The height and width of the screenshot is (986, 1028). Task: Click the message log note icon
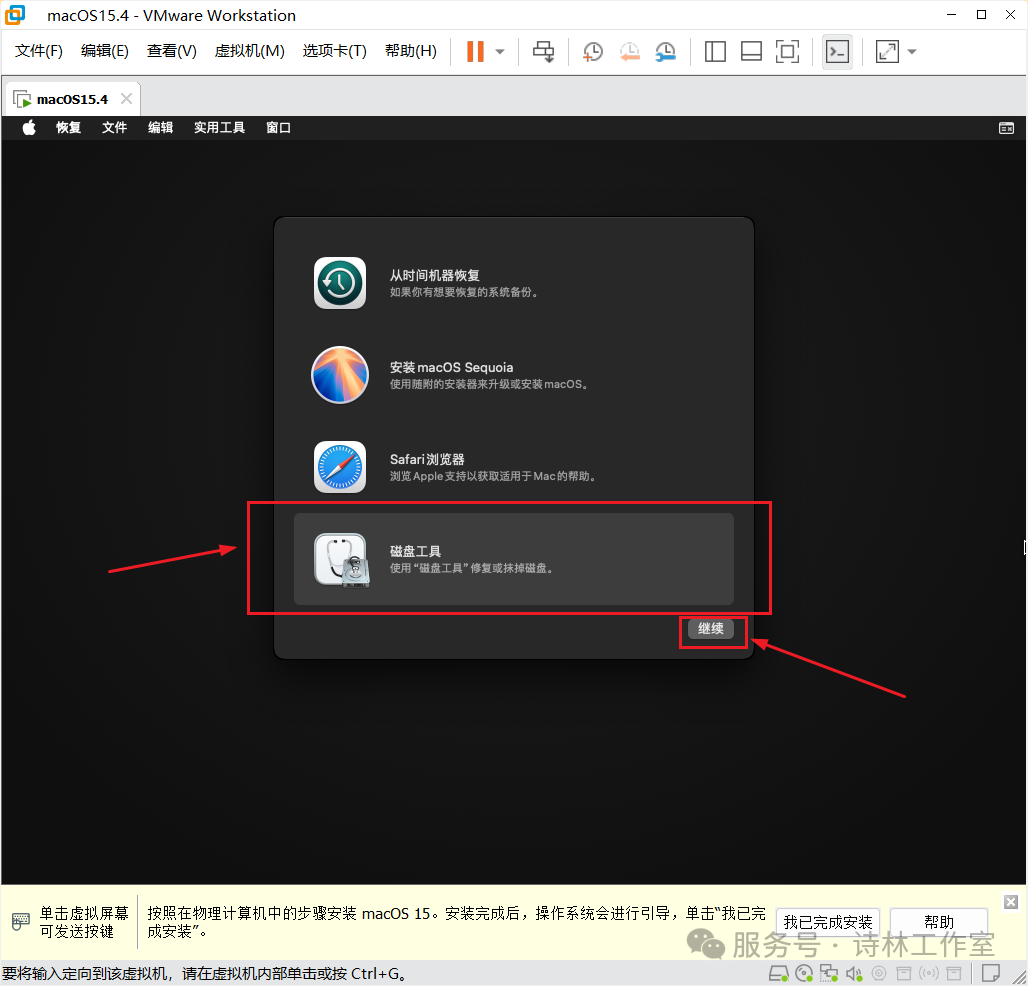pyautogui.click(x=991, y=974)
